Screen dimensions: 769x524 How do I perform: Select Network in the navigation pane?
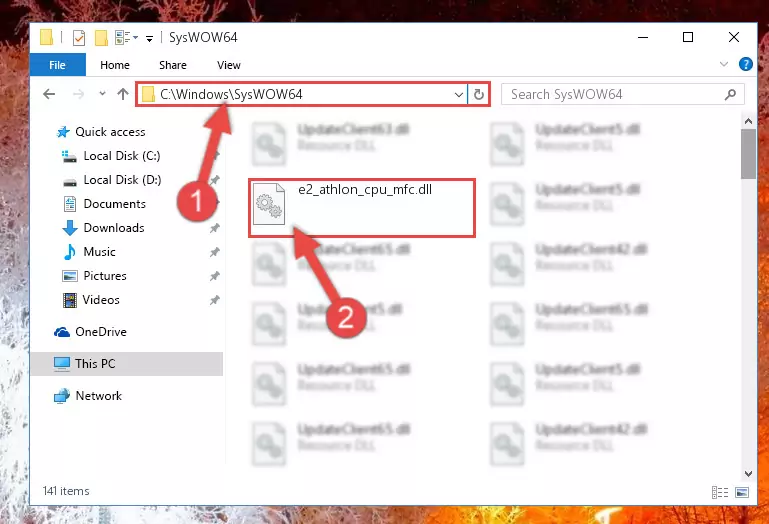click(x=99, y=396)
